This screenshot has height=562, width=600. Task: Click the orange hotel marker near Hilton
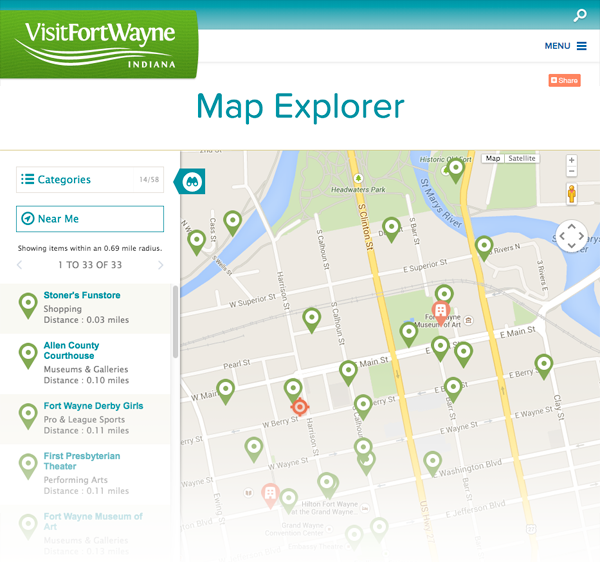pyautogui.click(x=270, y=496)
